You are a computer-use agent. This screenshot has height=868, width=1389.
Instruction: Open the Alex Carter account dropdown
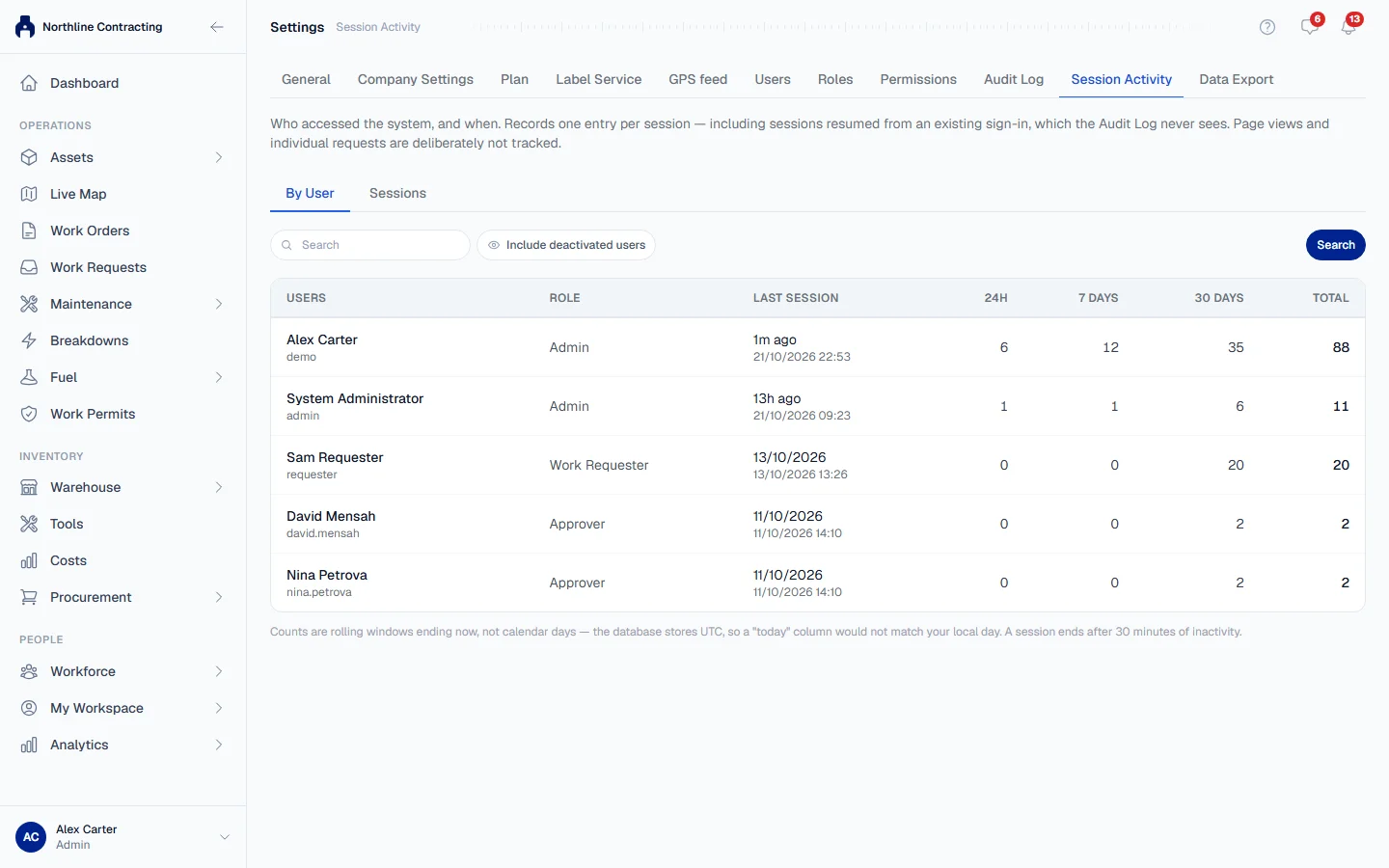click(x=225, y=837)
